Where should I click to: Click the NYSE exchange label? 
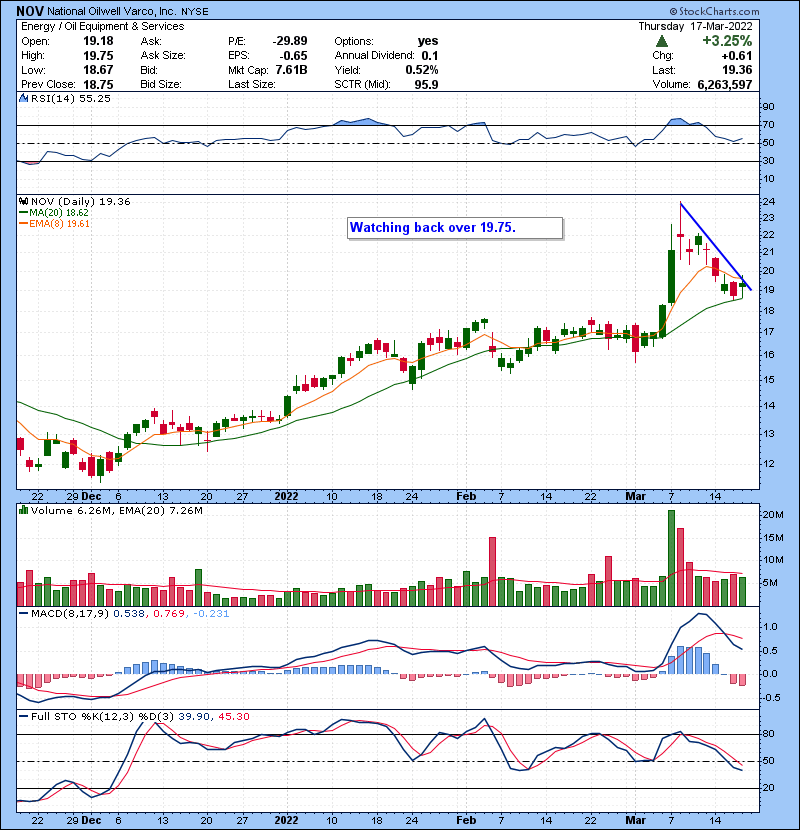pyautogui.click(x=195, y=11)
